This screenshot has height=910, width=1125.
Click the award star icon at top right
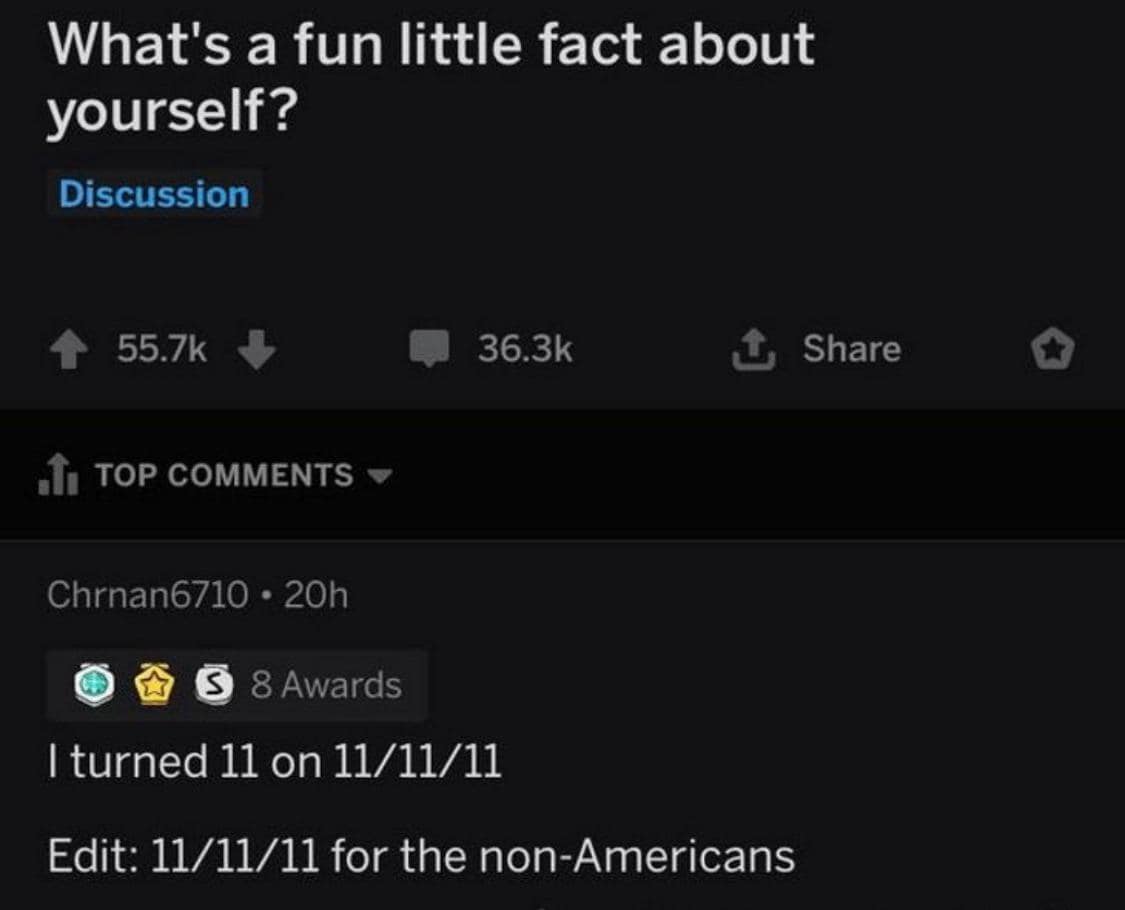click(1053, 349)
